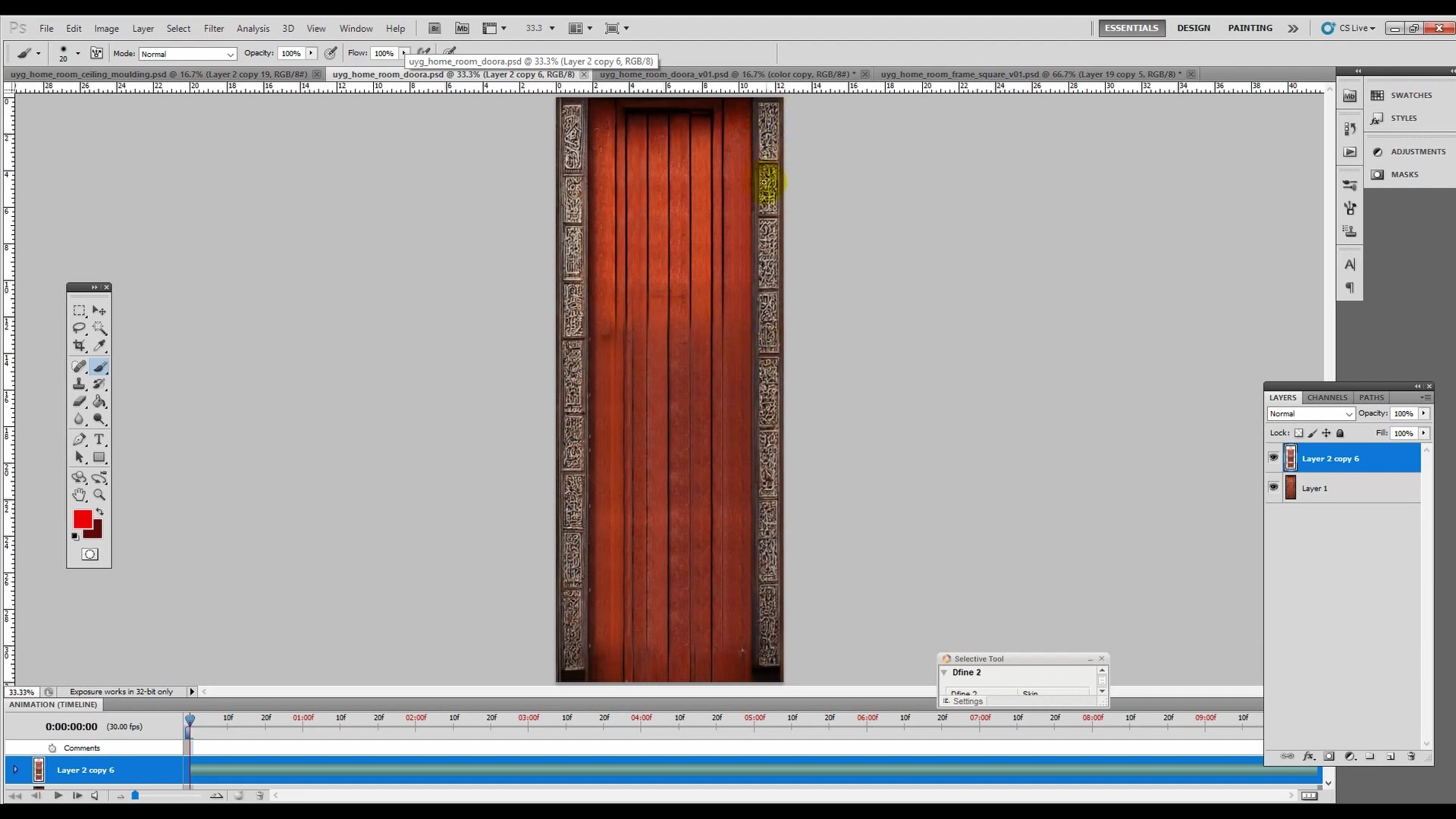Select the Dodge tool
This screenshot has height=819, width=1456.
(99, 419)
